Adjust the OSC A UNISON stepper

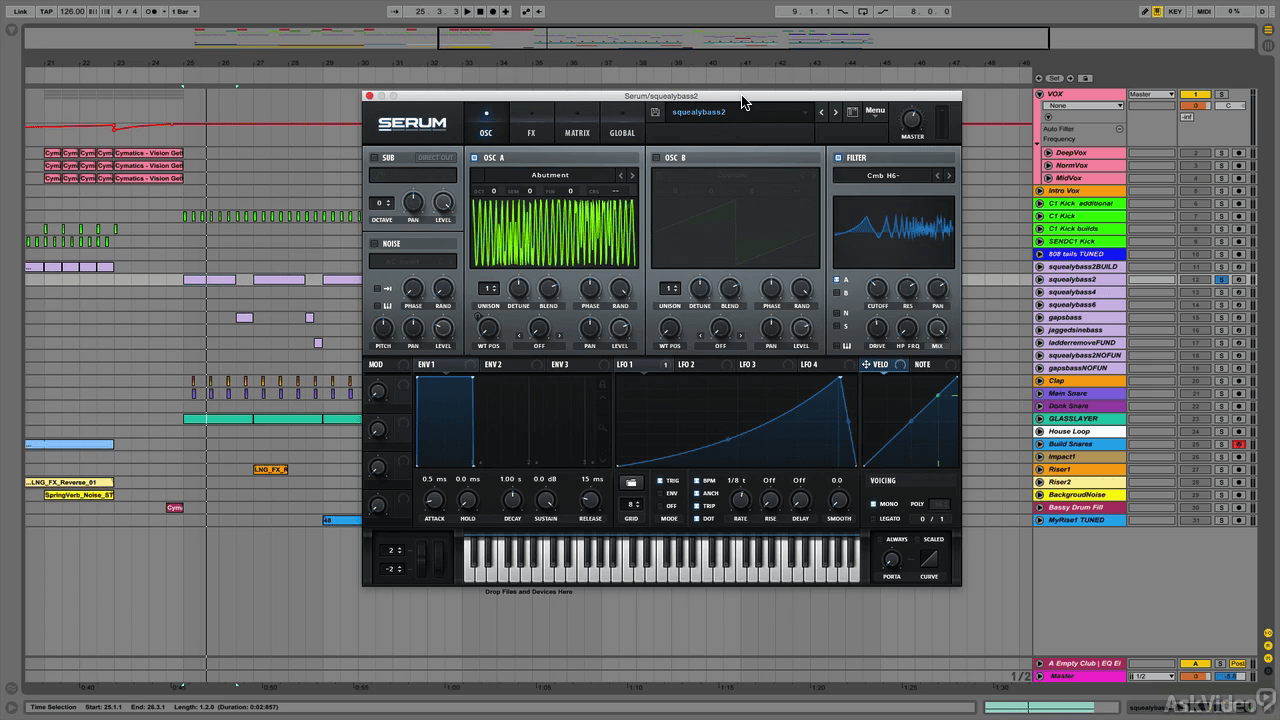point(488,288)
